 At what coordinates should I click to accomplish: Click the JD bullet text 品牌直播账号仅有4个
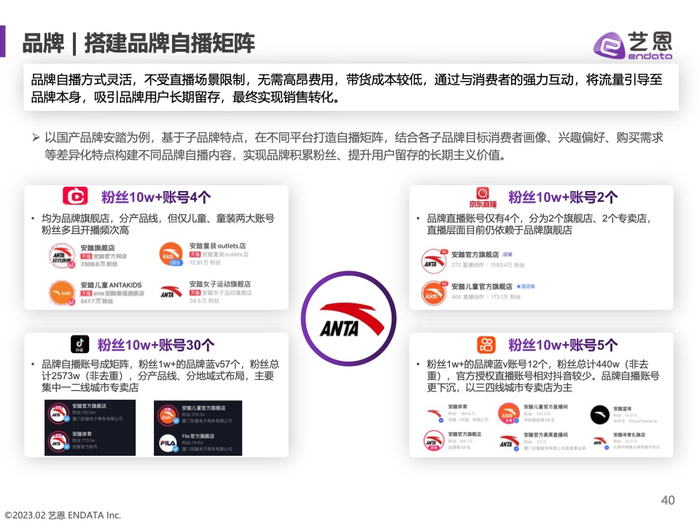[x=539, y=224]
